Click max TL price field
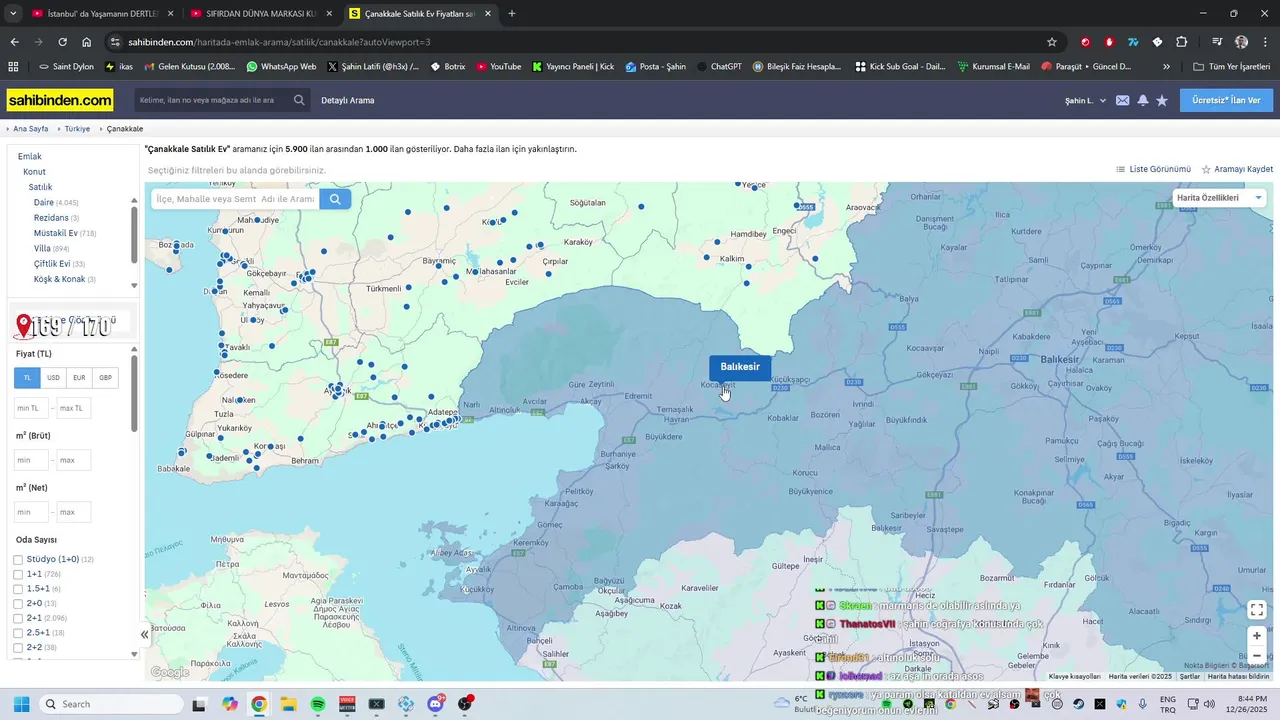Screen dimensions: 1280x720 (x=74, y=408)
